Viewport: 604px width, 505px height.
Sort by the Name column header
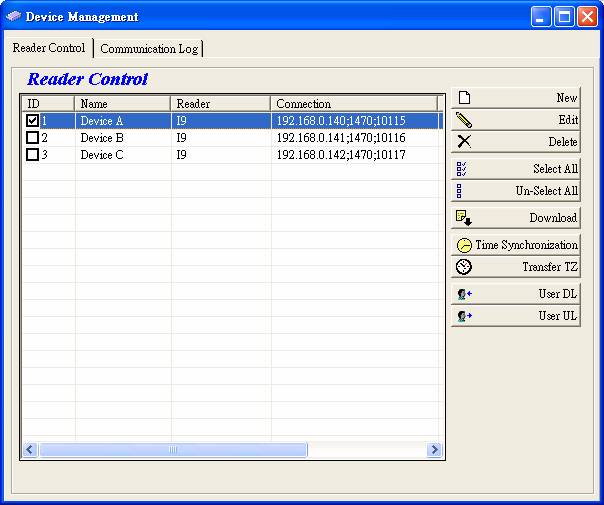(122, 104)
